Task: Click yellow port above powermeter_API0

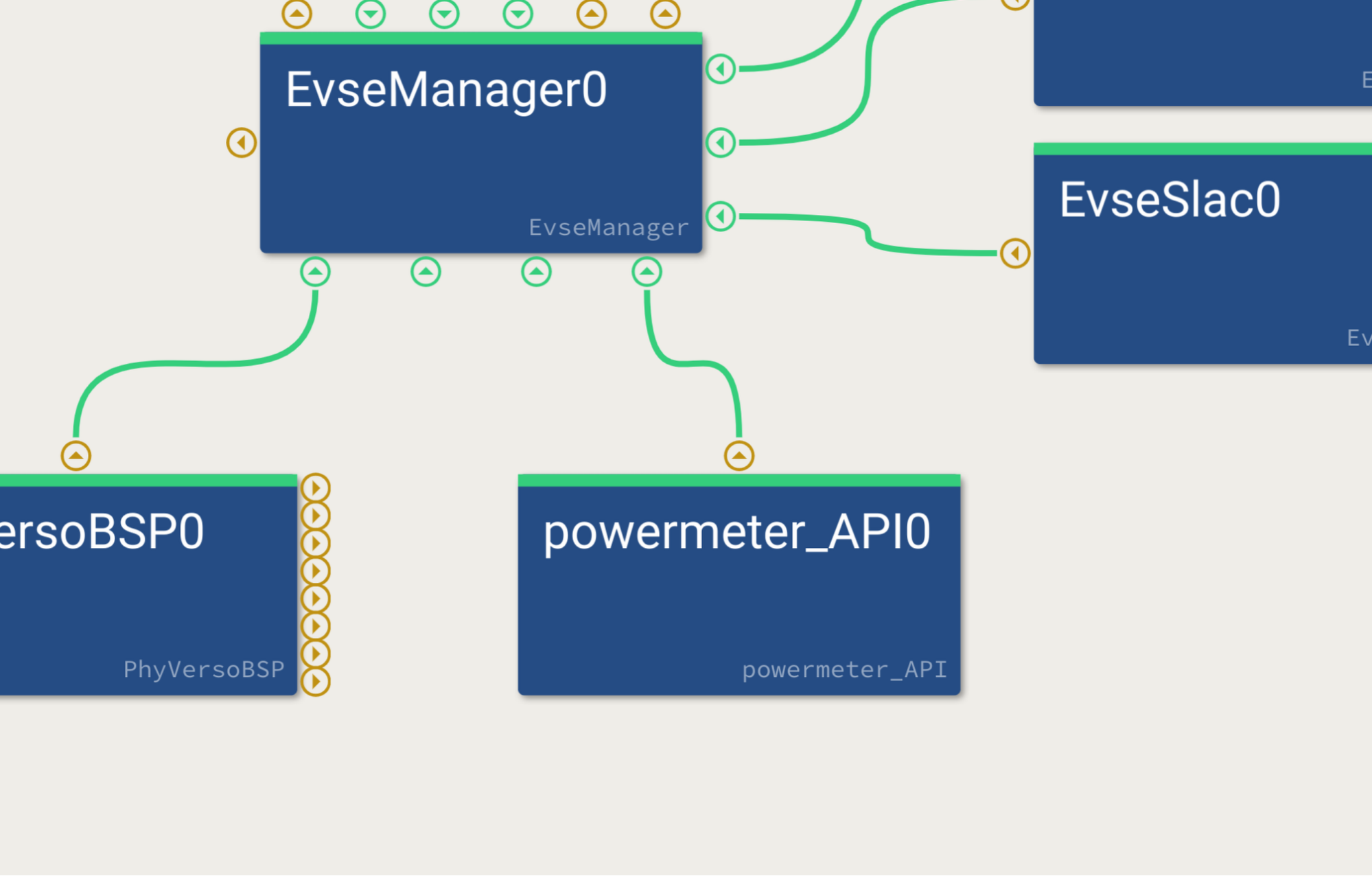Action: click(739, 456)
